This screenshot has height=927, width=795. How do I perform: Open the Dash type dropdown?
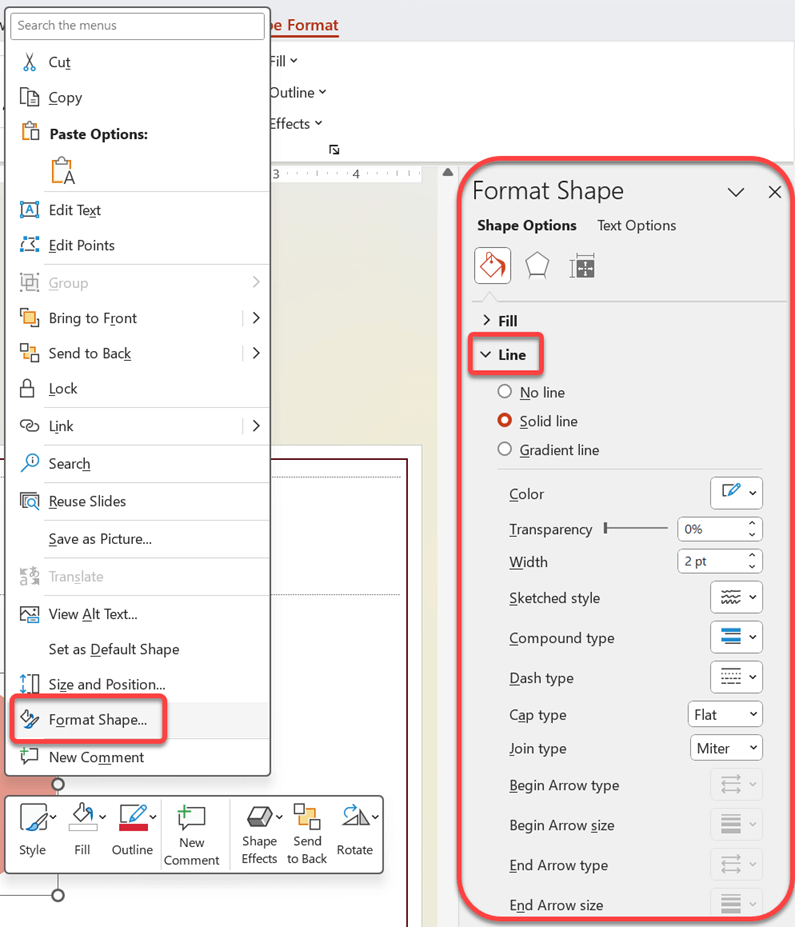click(736, 677)
